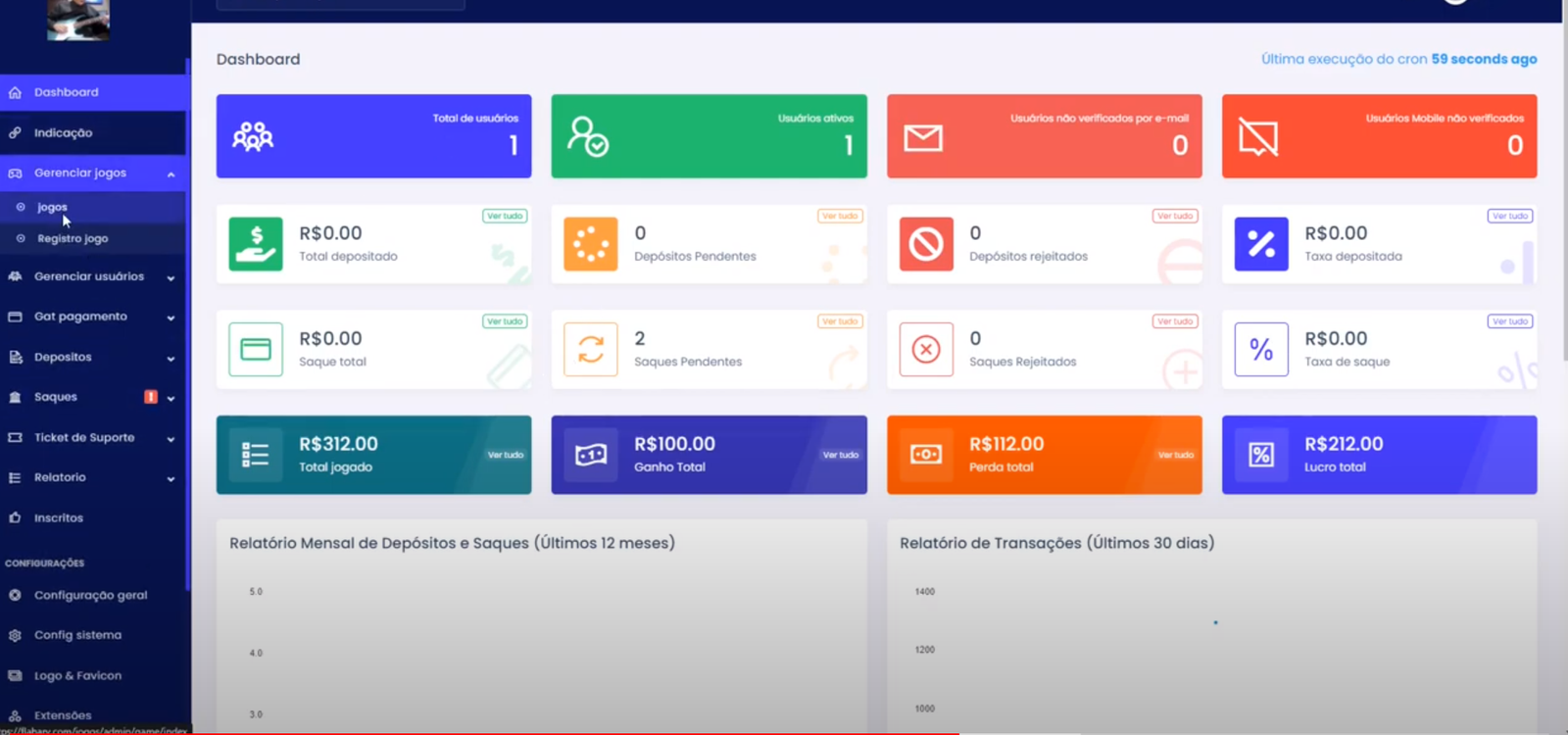The width and height of the screenshot is (1568, 735).
Task: Click the Total jogado list icon
Action: click(256, 455)
